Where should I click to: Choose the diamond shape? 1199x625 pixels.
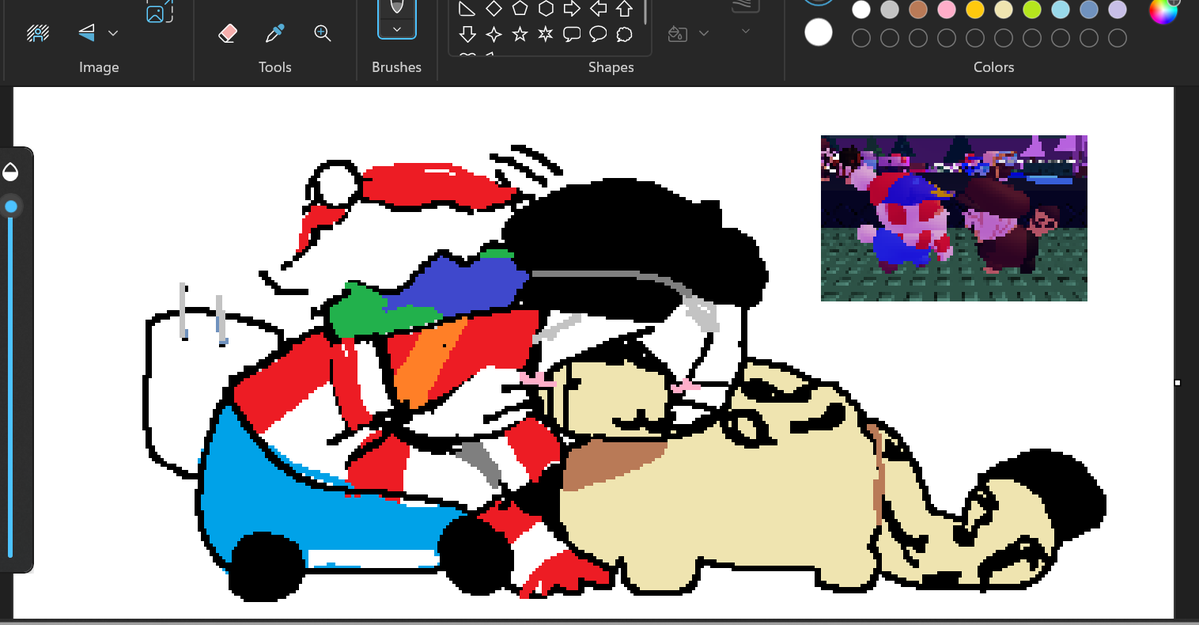(494, 9)
